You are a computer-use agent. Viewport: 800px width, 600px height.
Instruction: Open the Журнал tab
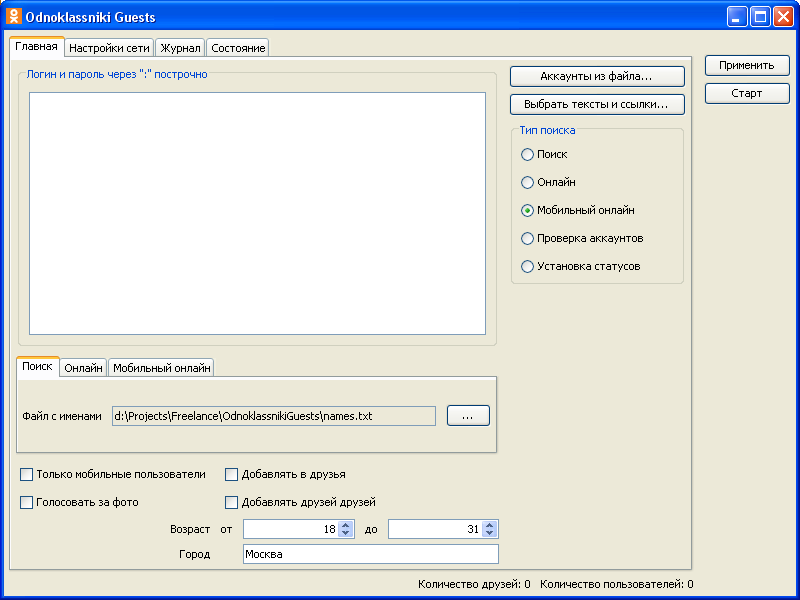coord(180,48)
